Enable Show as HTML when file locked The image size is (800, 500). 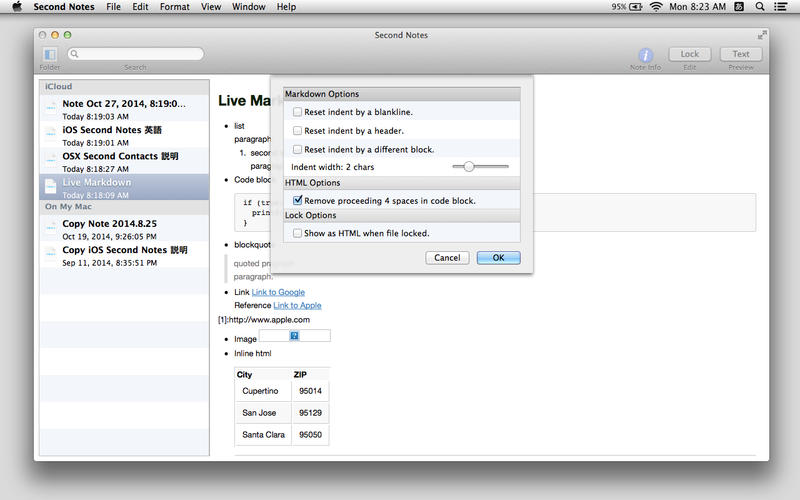coord(297,233)
